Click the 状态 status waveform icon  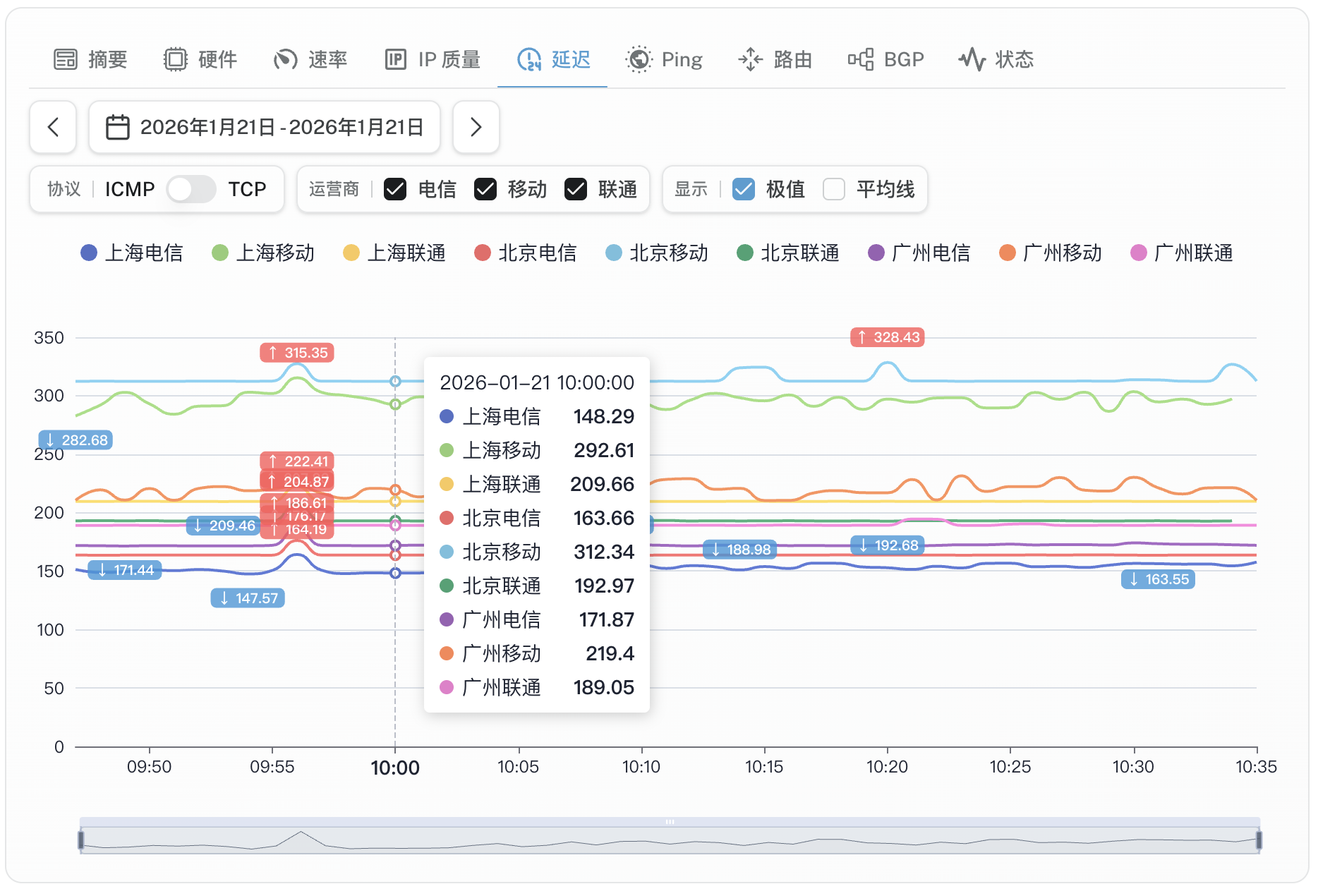click(972, 59)
